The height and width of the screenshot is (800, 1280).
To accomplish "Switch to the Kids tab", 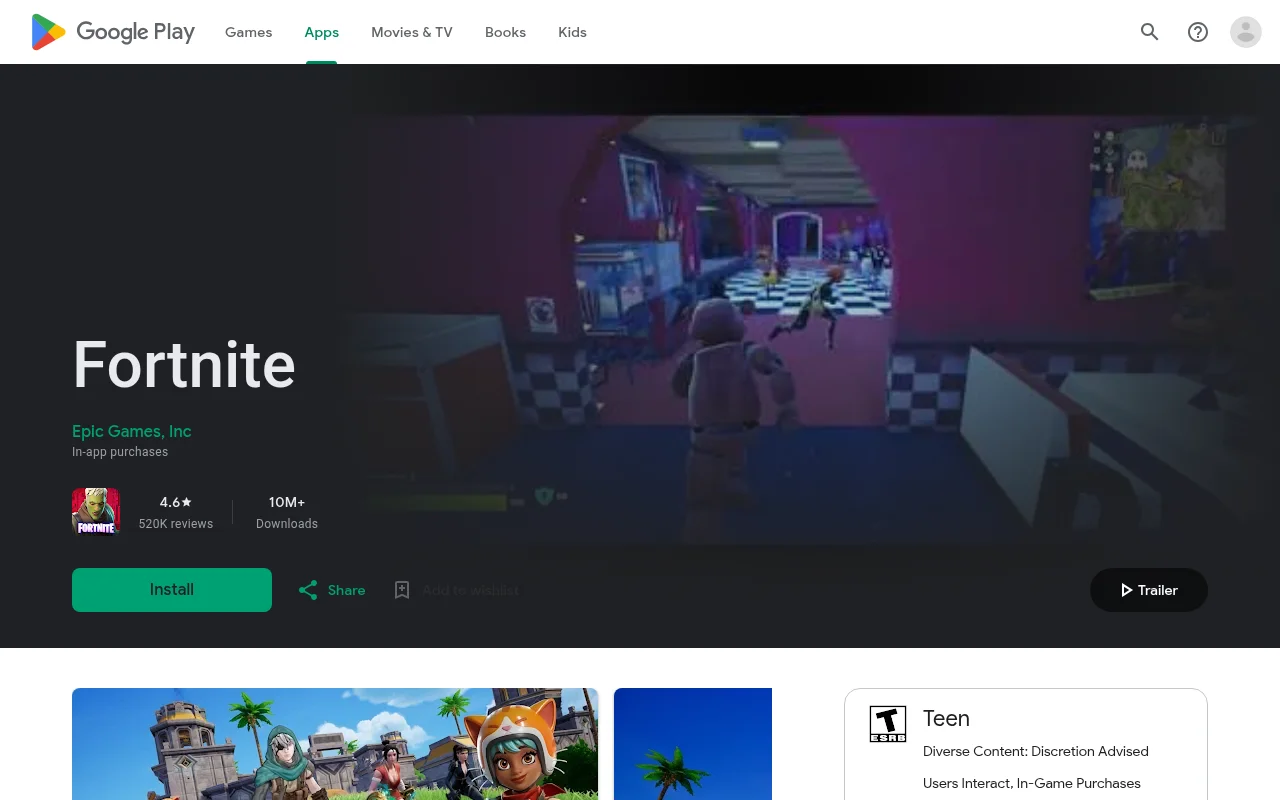I will 572,32.
